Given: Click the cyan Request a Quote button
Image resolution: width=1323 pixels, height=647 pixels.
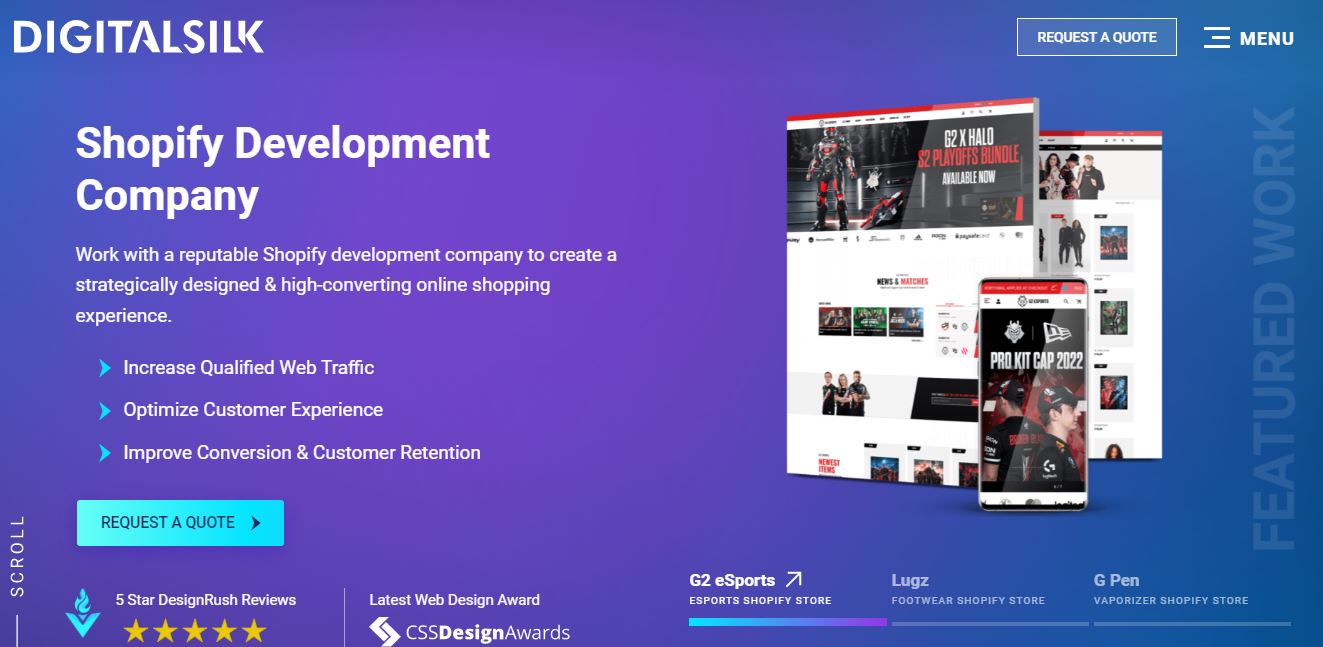Looking at the screenshot, I should [x=180, y=523].
